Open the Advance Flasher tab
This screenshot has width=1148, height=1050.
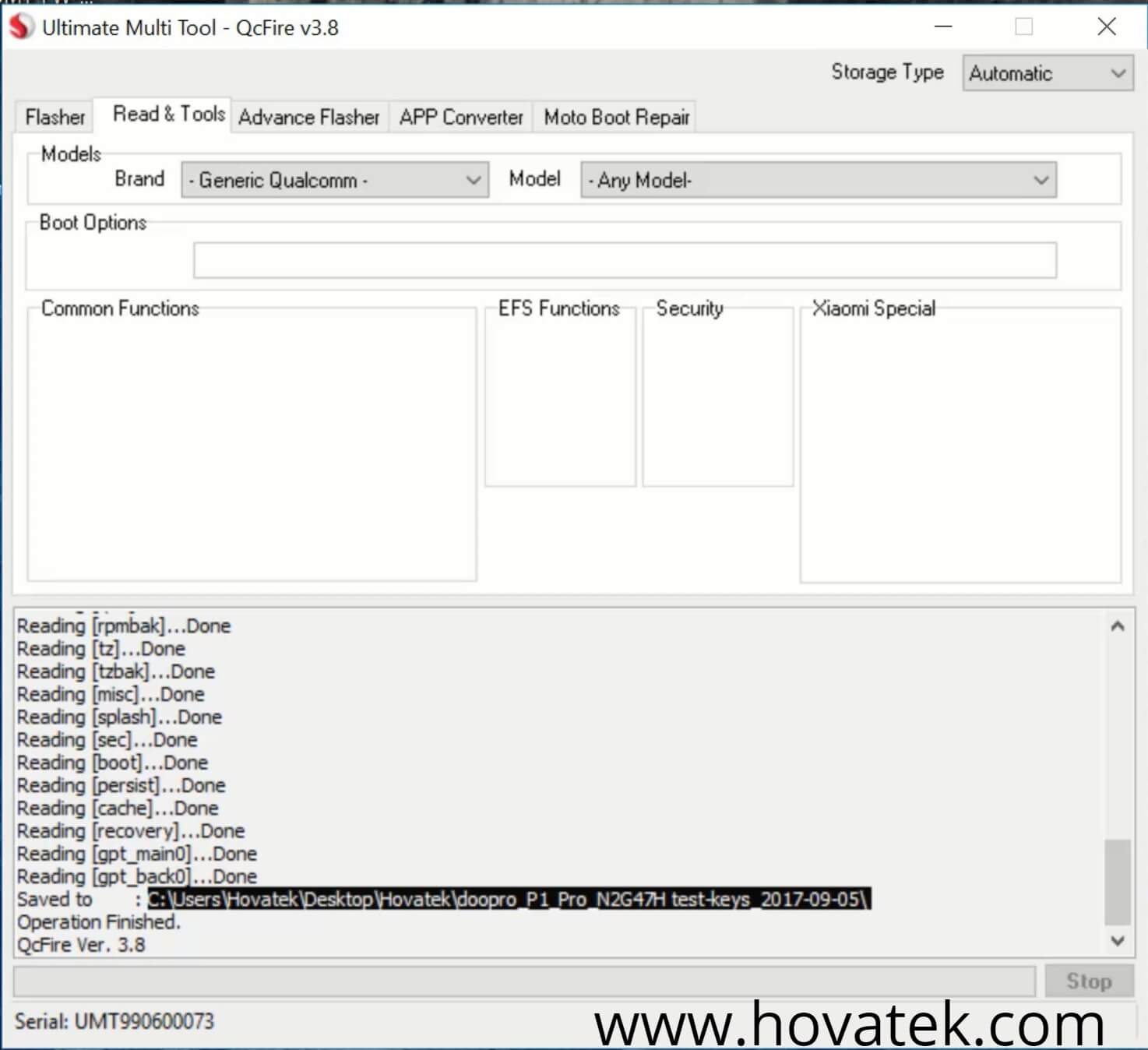click(x=308, y=117)
